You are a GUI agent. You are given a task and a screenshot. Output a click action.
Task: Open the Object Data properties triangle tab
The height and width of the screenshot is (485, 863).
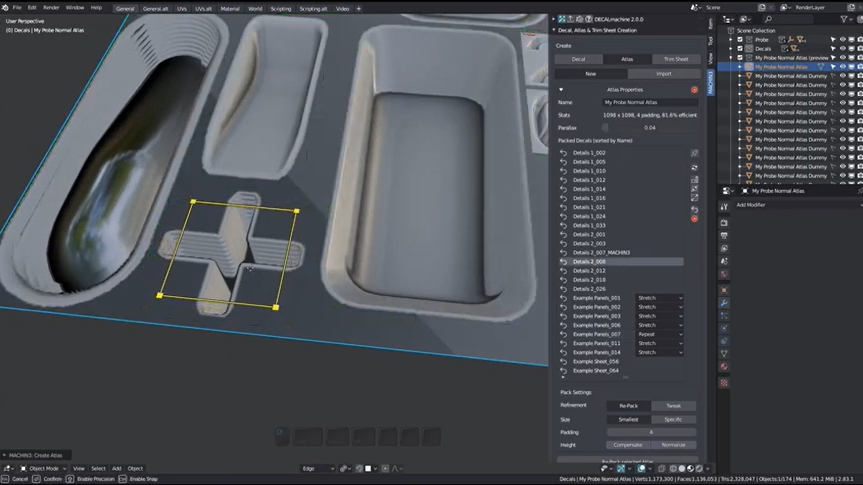point(724,353)
